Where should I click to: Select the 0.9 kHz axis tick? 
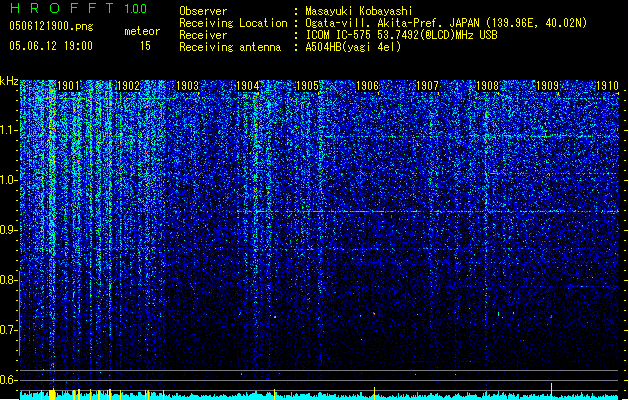coord(9,230)
